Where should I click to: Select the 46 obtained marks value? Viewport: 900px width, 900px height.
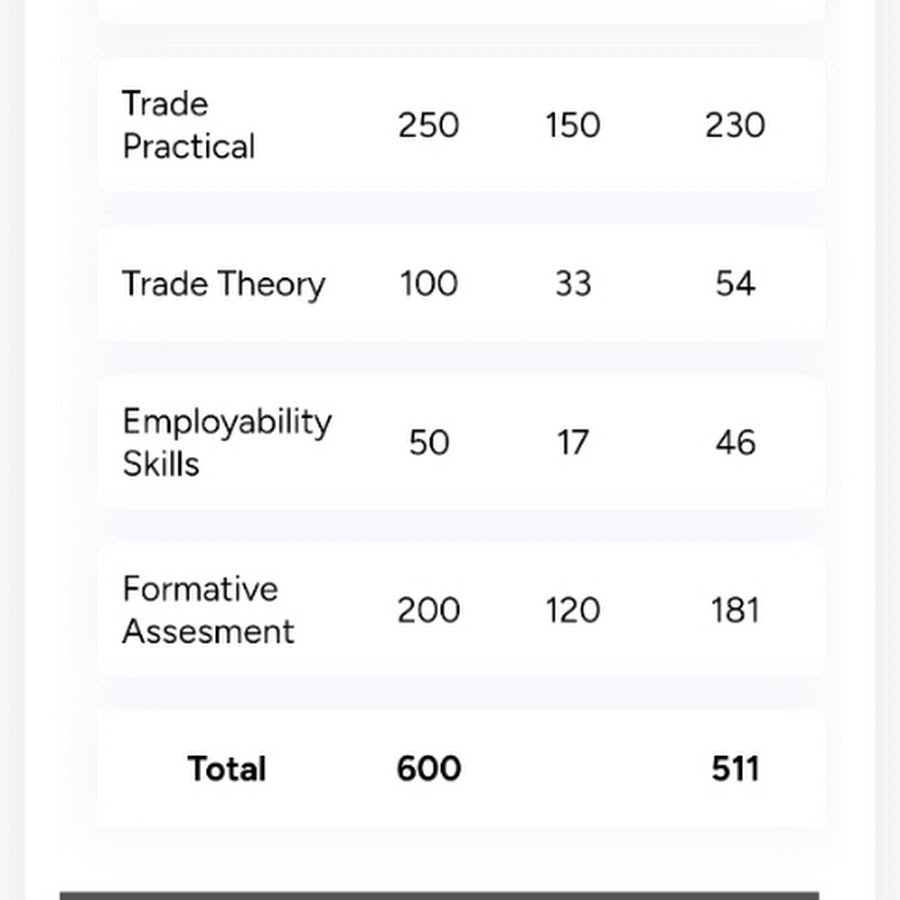735,442
